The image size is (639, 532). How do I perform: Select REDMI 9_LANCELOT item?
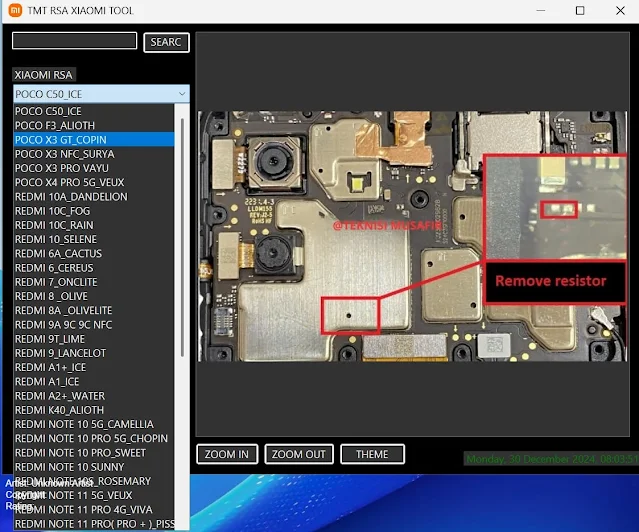tap(94, 353)
